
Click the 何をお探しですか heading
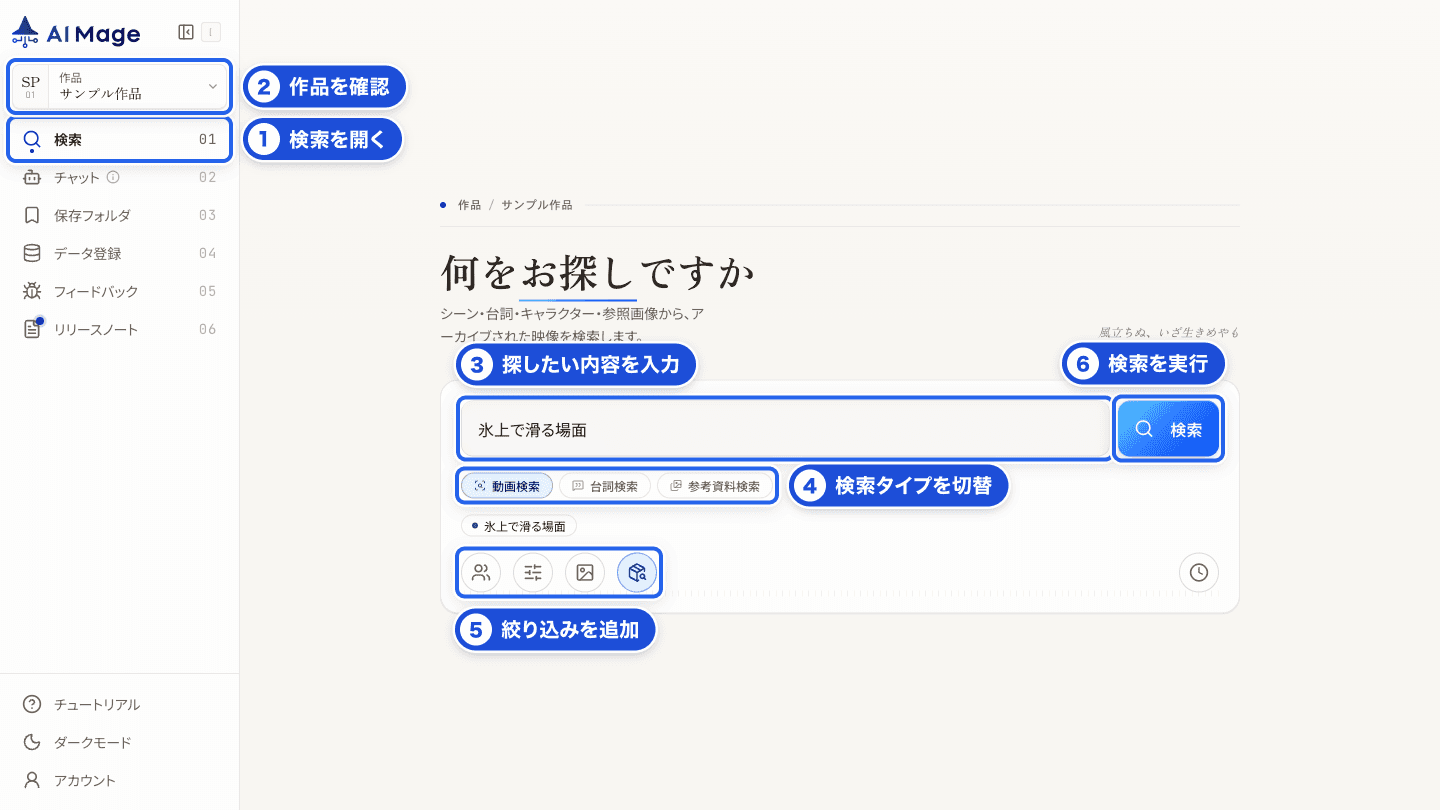598,272
